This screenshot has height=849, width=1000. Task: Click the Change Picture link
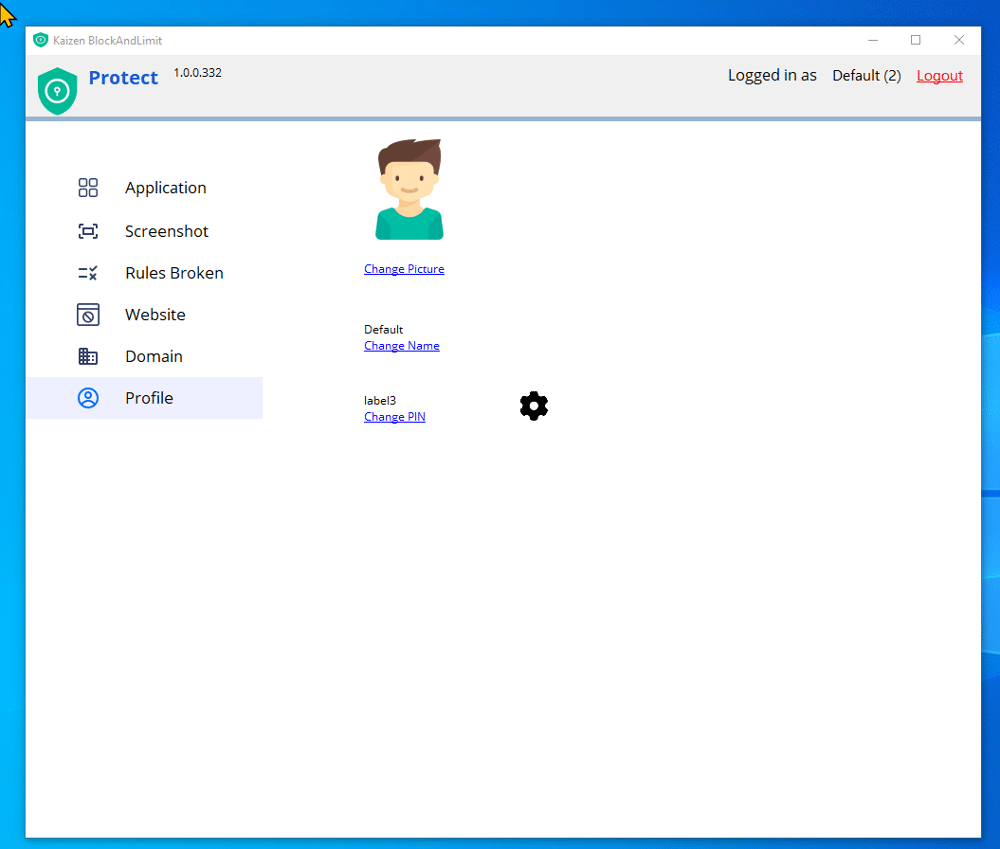pos(404,269)
